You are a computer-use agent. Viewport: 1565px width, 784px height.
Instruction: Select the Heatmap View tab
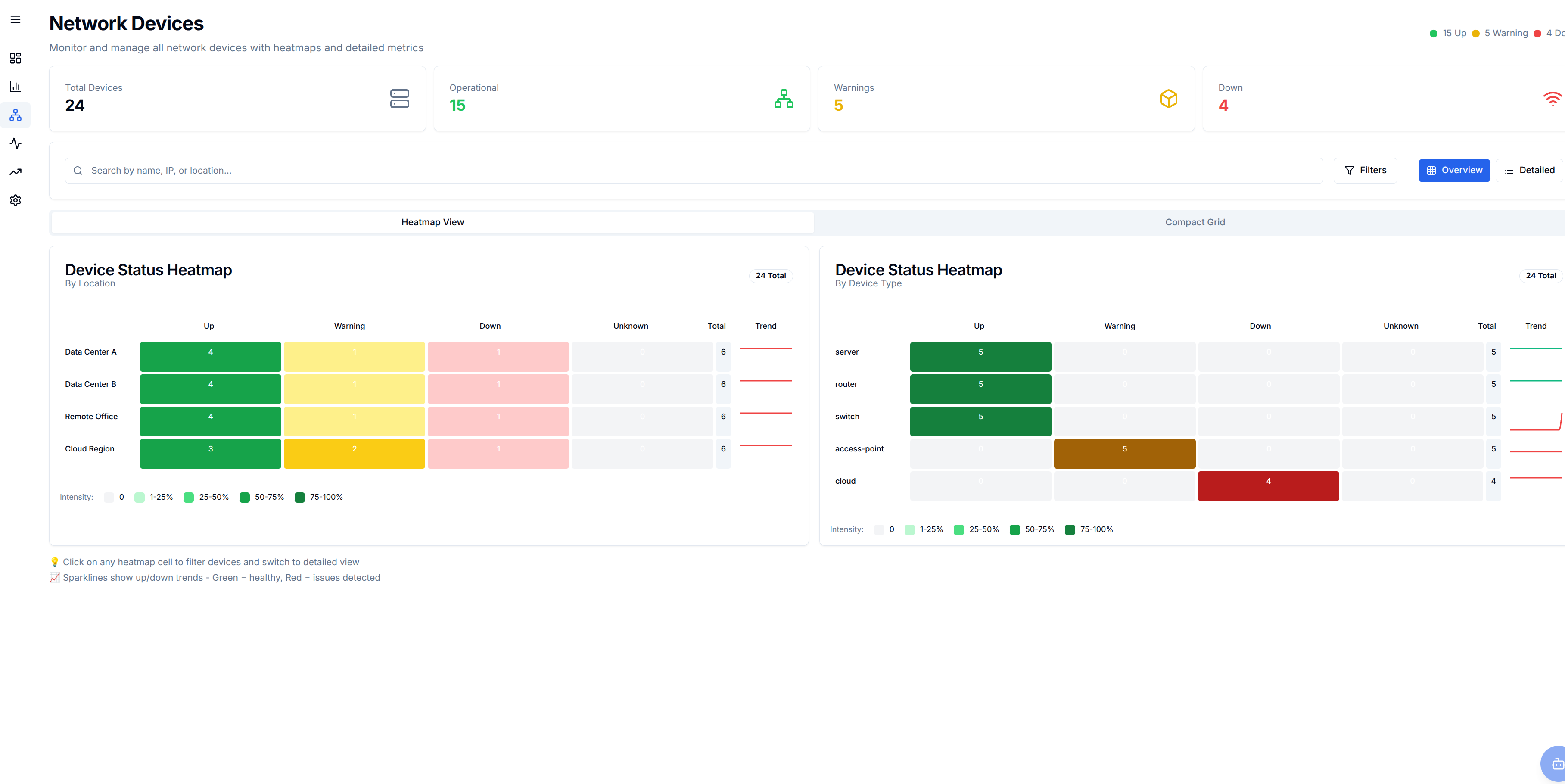point(432,222)
